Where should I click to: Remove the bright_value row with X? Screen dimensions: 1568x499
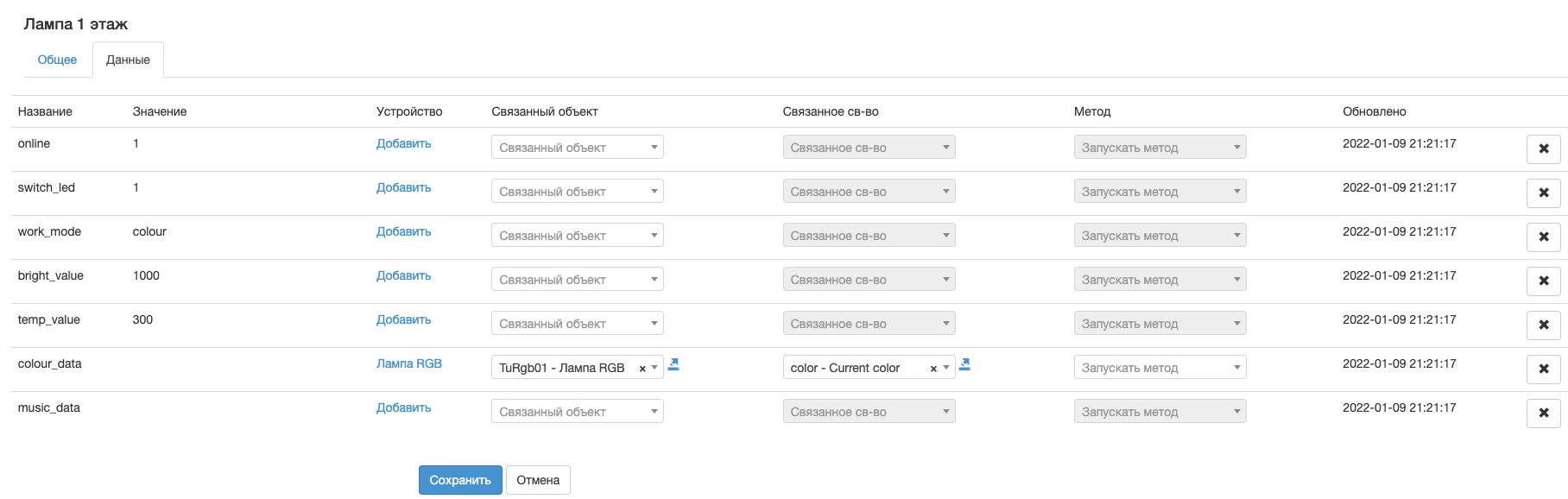click(x=1543, y=281)
